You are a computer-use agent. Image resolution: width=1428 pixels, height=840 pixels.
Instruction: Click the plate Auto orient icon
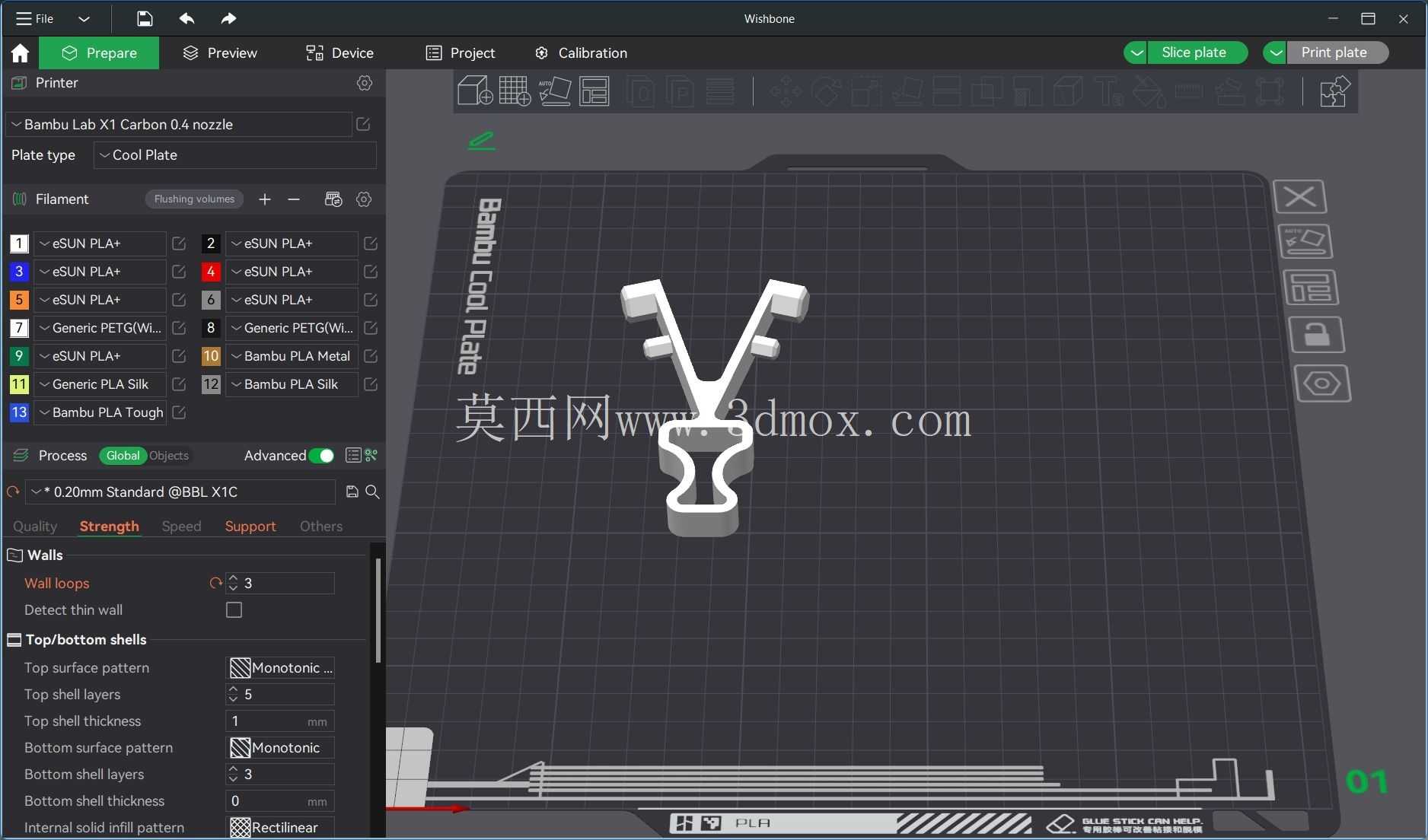click(1305, 242)
